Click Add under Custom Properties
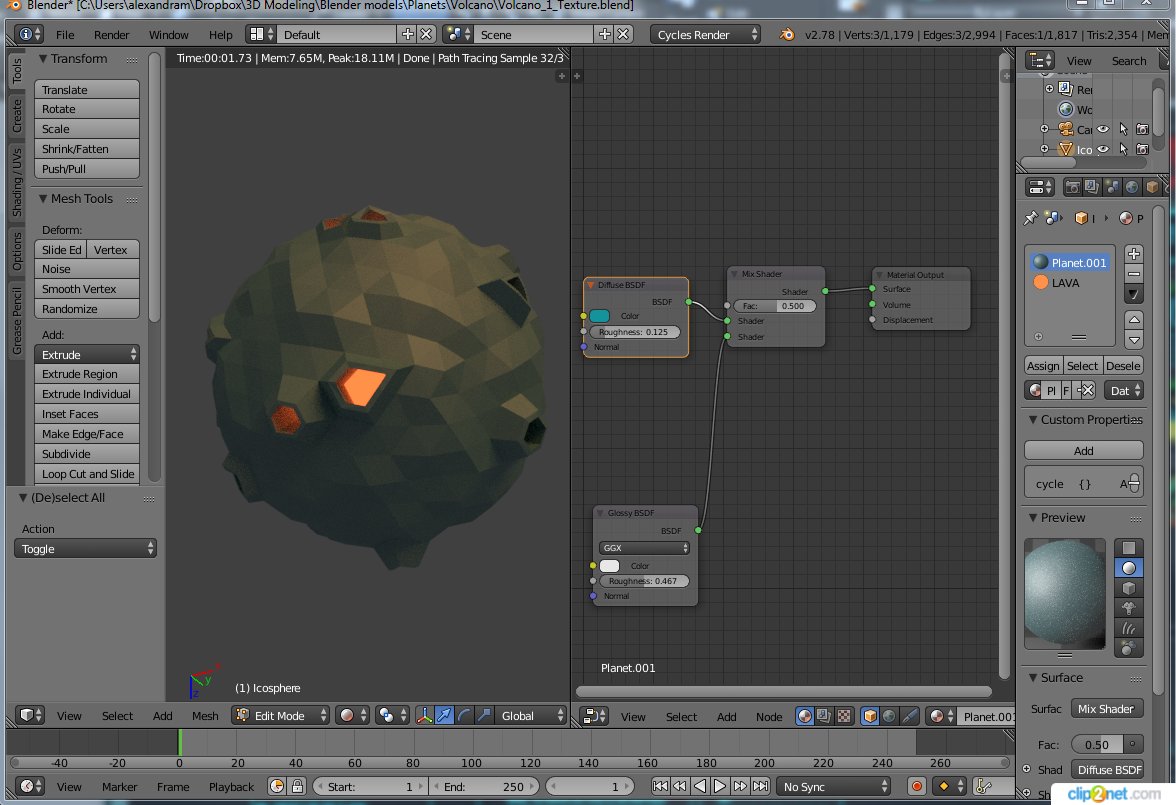The height and width of the screenshot is (805, 1176). coord(1084,450)
